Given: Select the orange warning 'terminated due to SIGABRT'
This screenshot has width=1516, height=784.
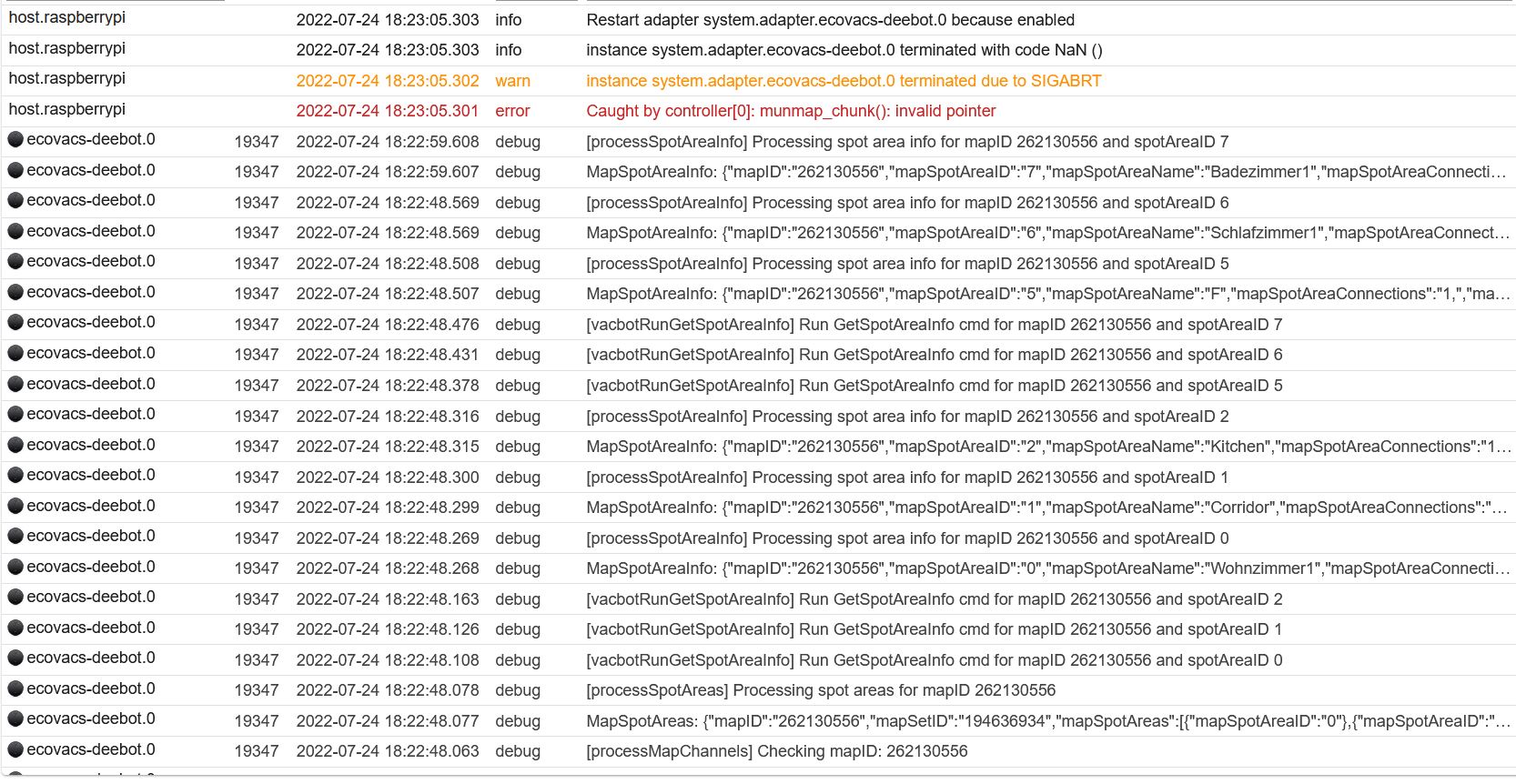Looking at the screenshot, I should coord(1001,81).
